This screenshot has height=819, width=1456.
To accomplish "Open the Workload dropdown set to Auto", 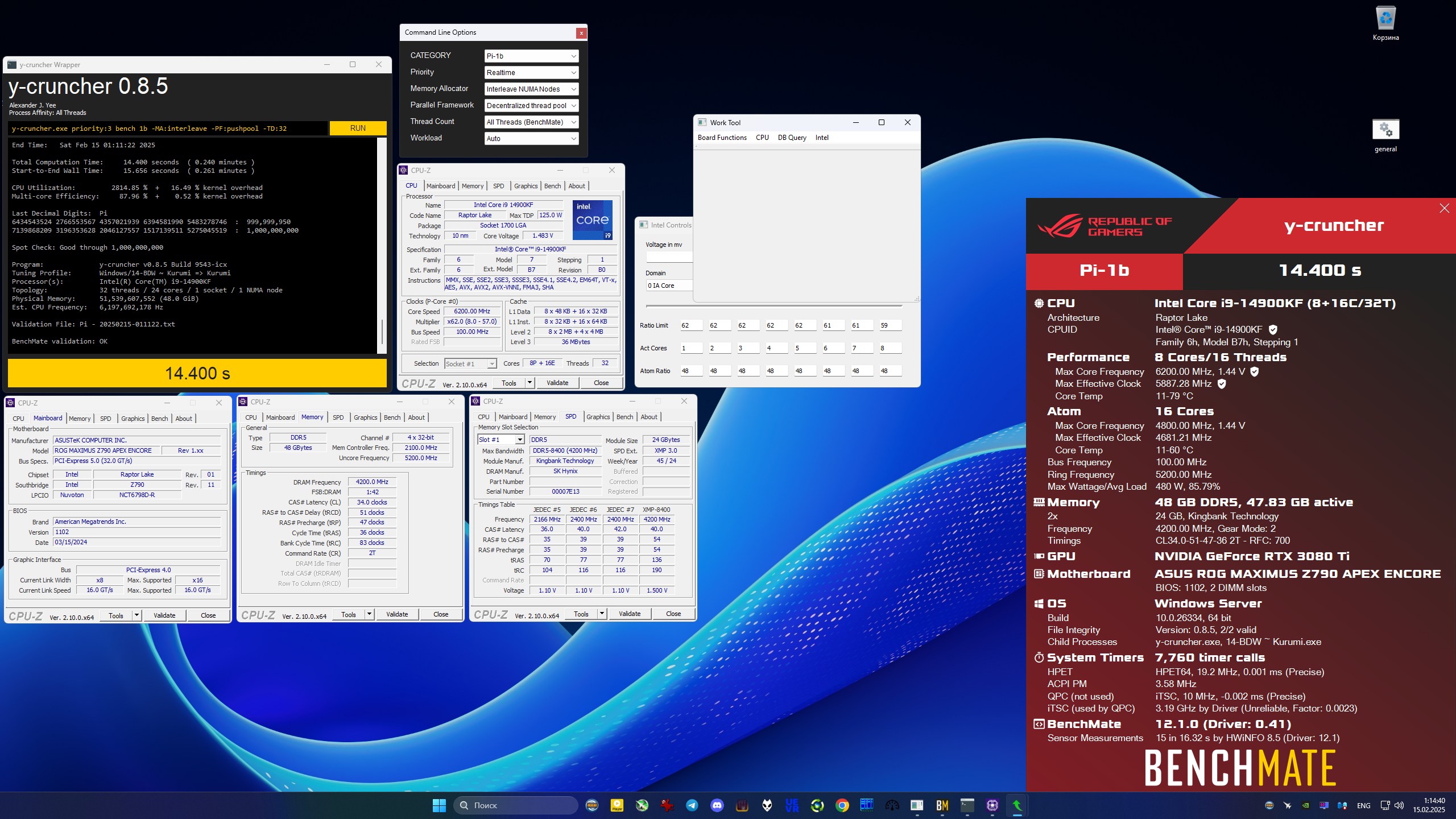I will [x=532, y=138].
